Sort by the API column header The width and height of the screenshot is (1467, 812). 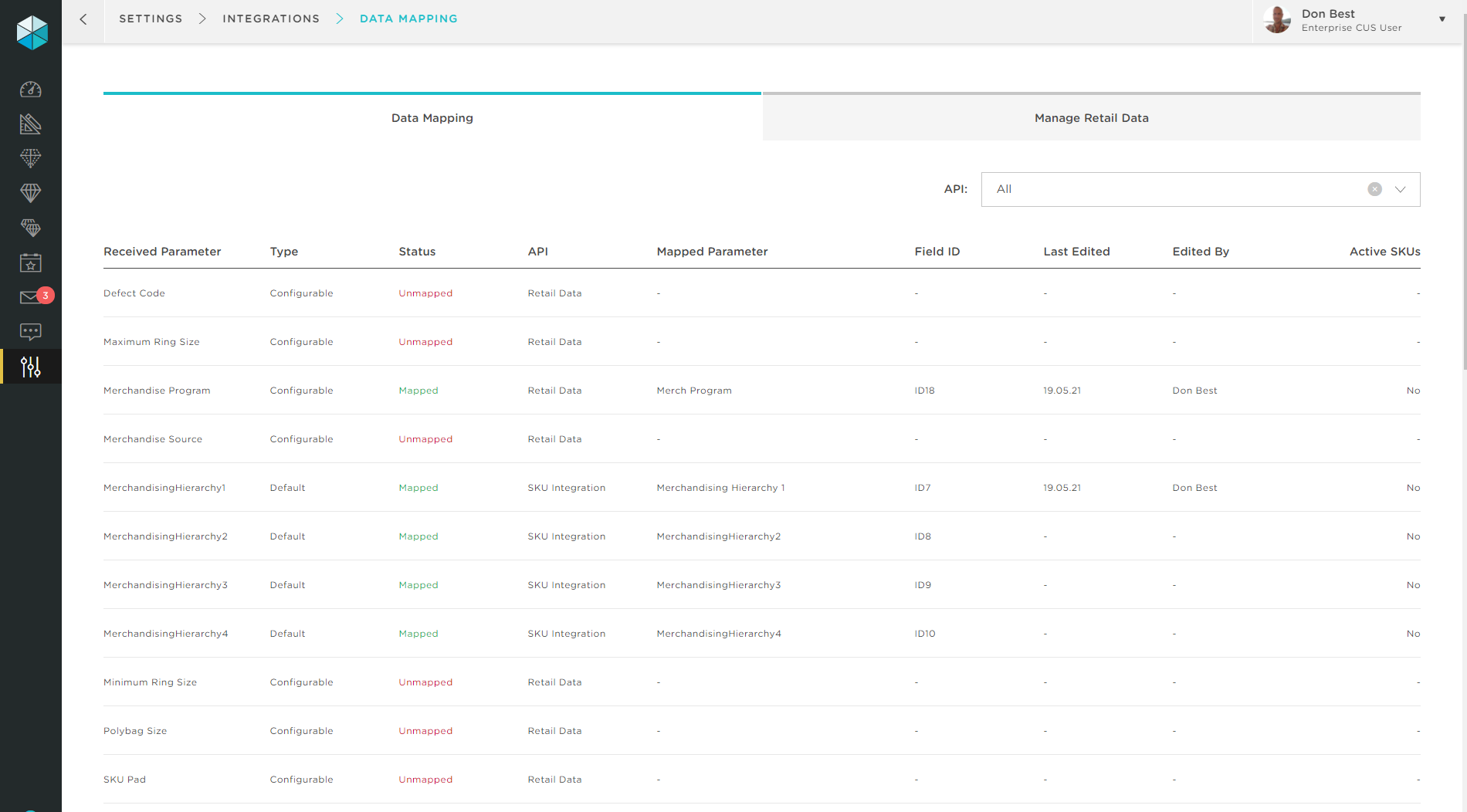[538, 252]
